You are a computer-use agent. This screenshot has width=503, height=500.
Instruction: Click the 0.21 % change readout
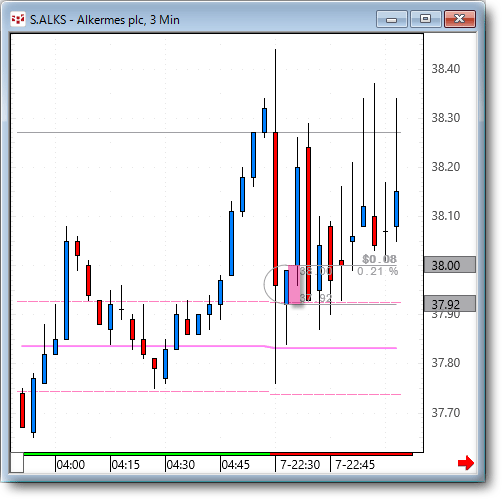click(x=378, y=271)
